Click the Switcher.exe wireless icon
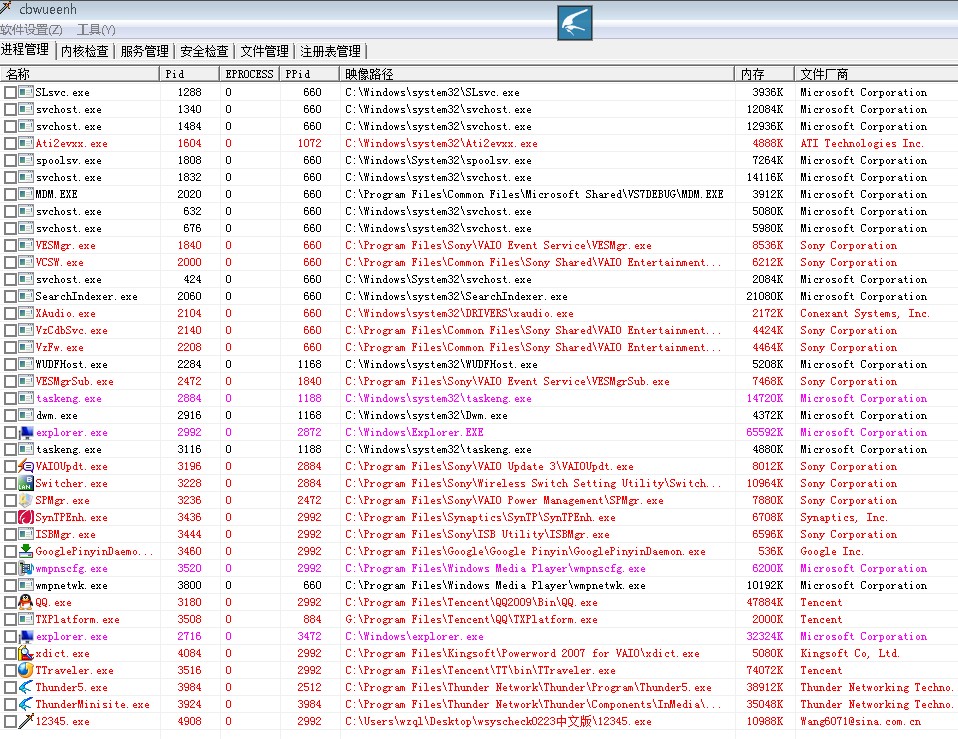The image size is (958, 739). [x=26, y=483]
